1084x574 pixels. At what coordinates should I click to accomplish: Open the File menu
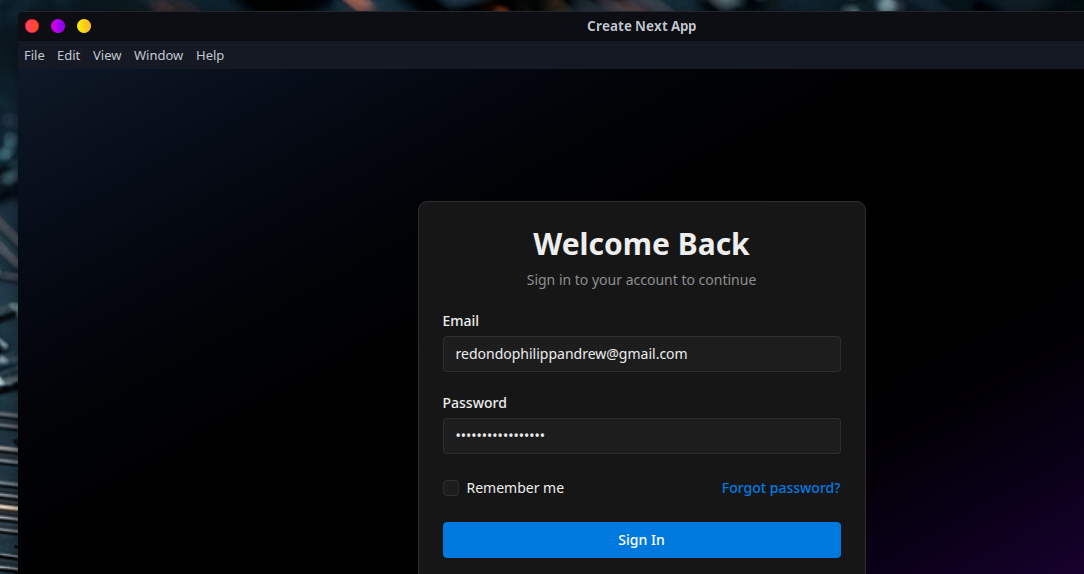point(35,55)
